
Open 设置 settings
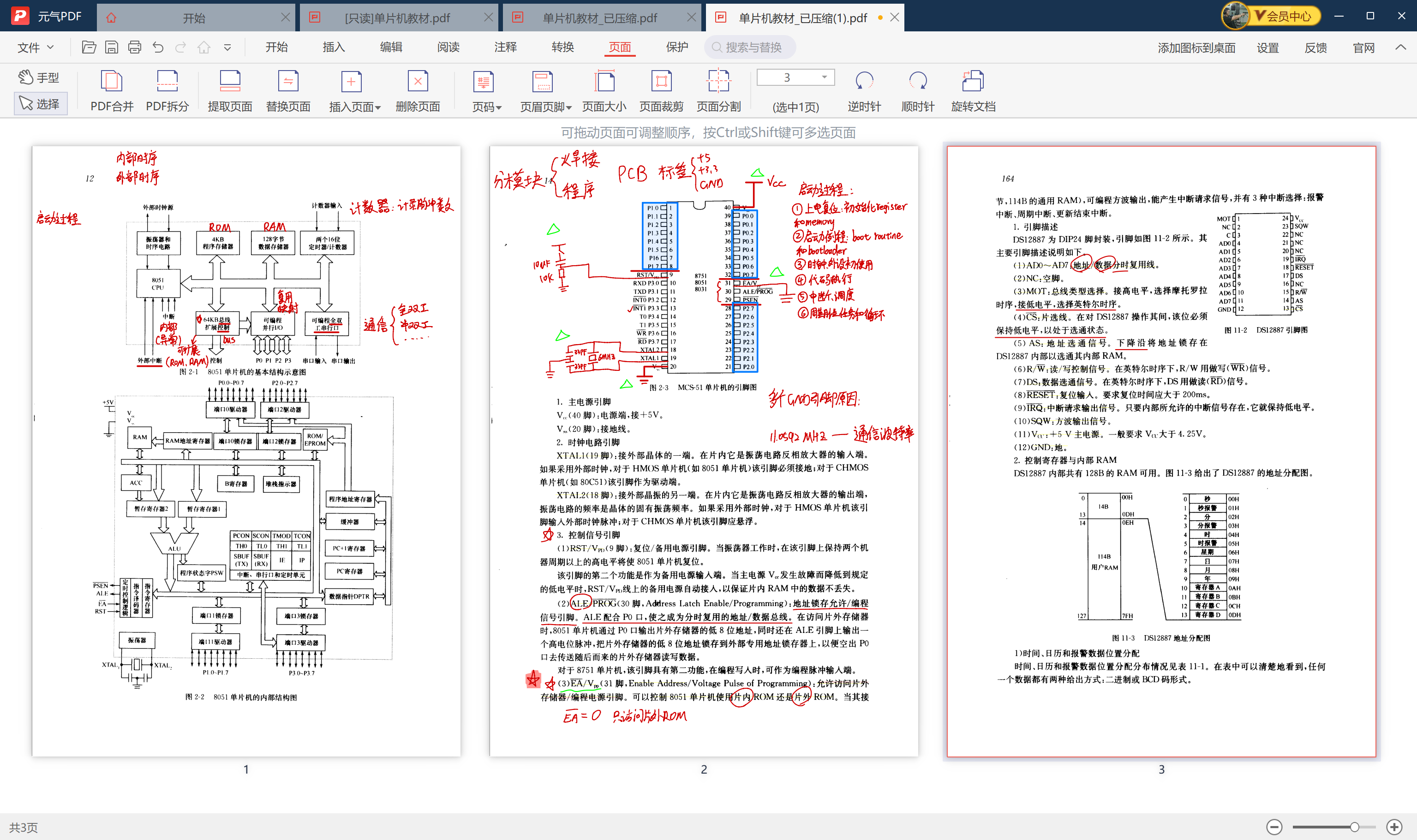(x=1268, y=48)
